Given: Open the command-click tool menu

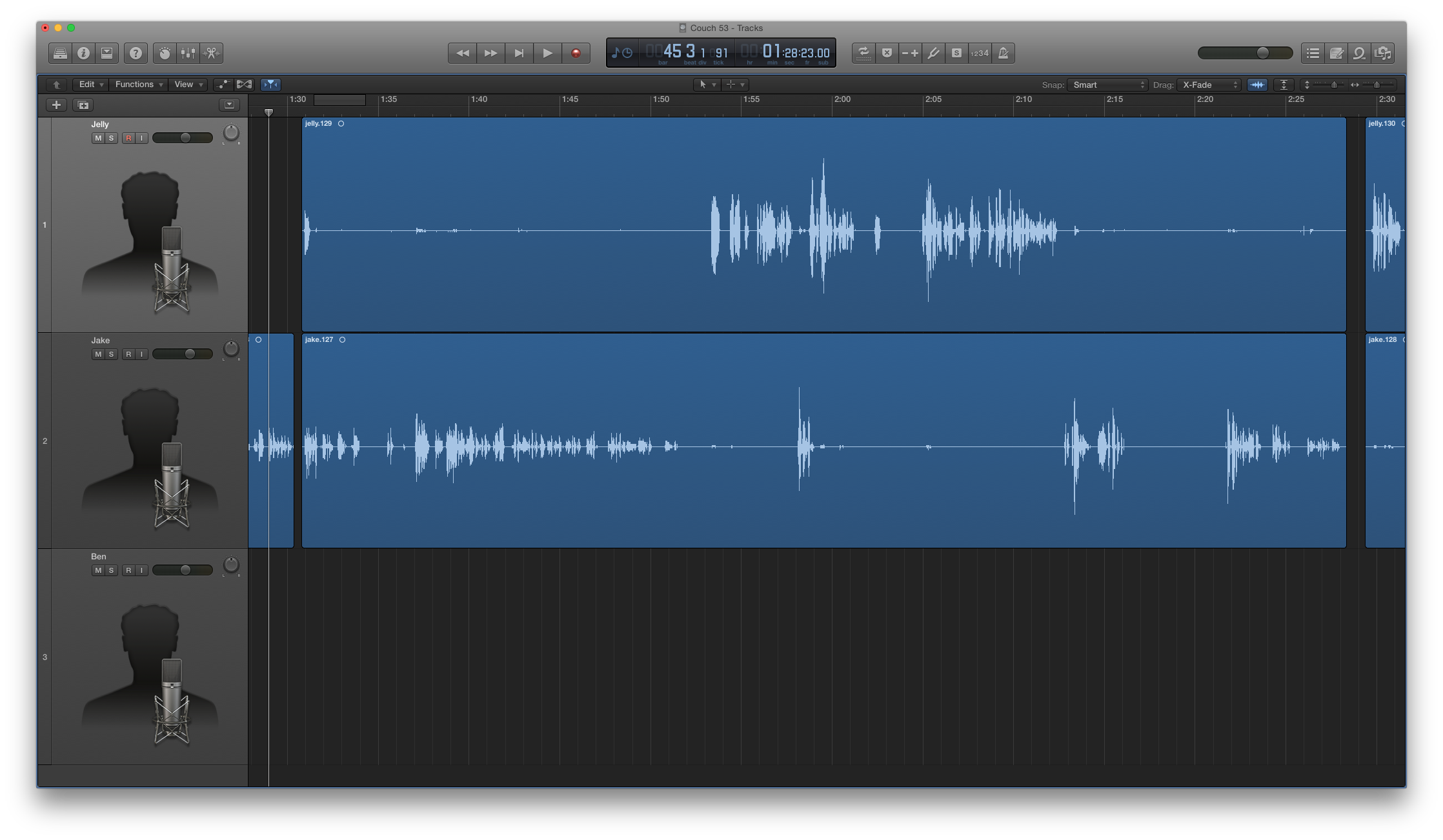Looking at the screenshot, I should [x=735, y=85].
